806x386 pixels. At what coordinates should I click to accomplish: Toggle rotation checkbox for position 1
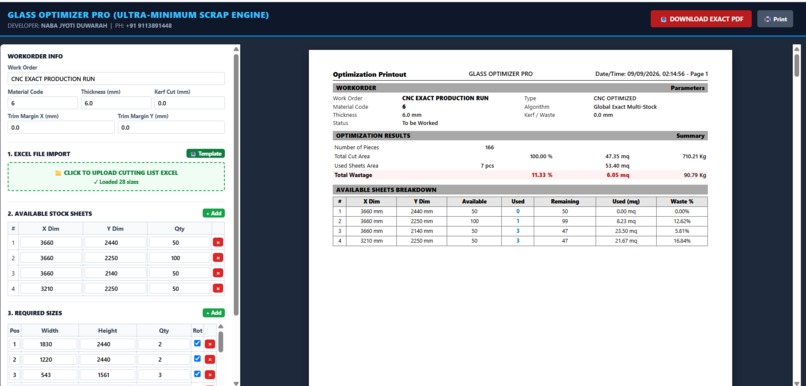click(x=197, y=343)
